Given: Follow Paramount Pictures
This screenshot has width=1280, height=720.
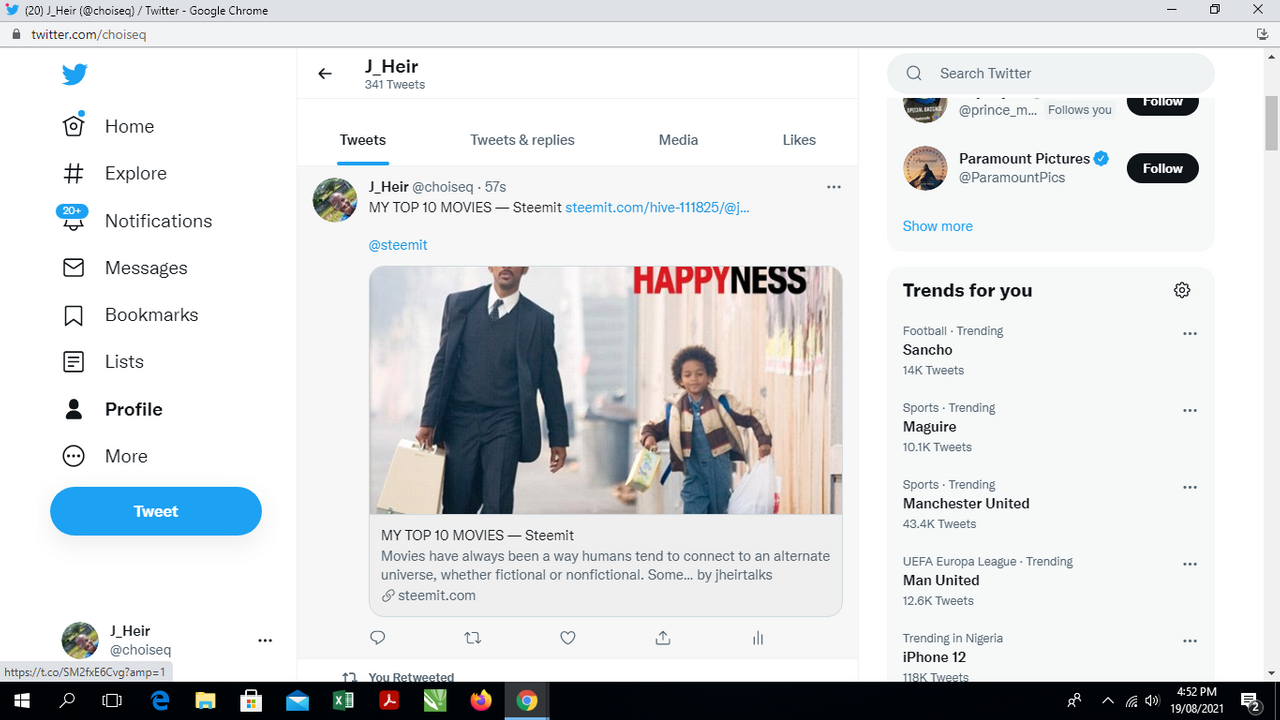Looking at the screenshot, I should (1163, 168).
